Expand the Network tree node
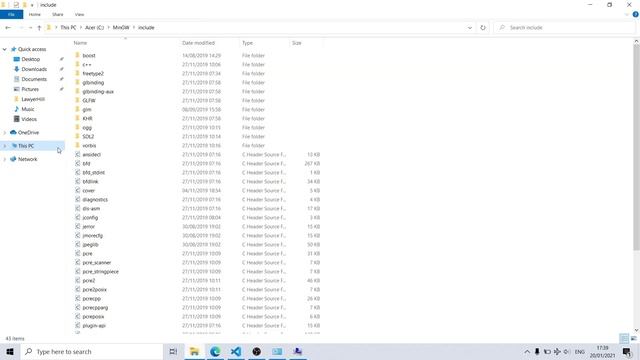Screen dimensions: 640x360 pyautogui.click(x=4, y=159)
